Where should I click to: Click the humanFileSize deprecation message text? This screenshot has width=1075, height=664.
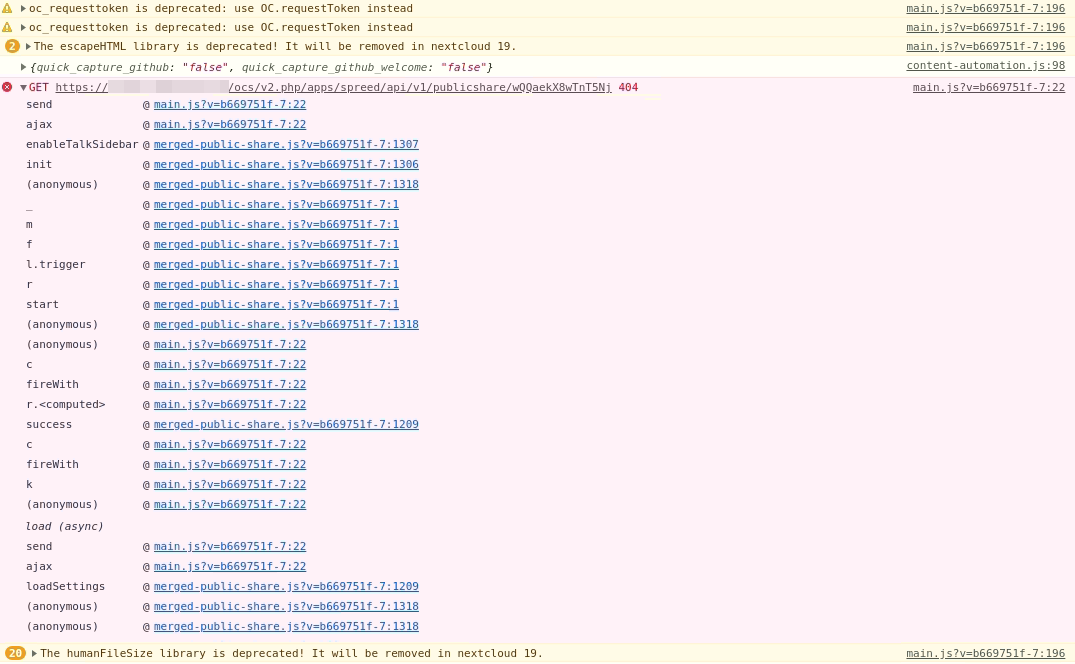point(291,653)
